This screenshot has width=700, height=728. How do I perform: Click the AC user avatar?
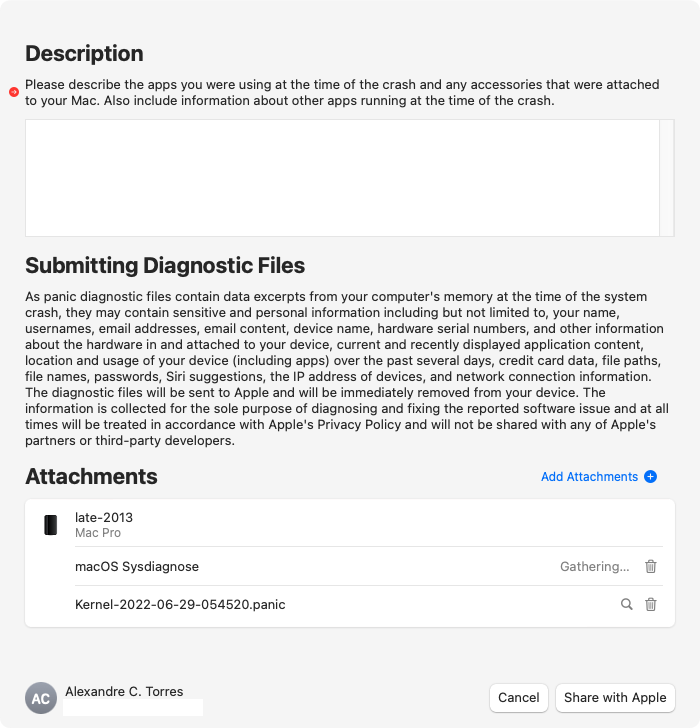coord(41,698)
